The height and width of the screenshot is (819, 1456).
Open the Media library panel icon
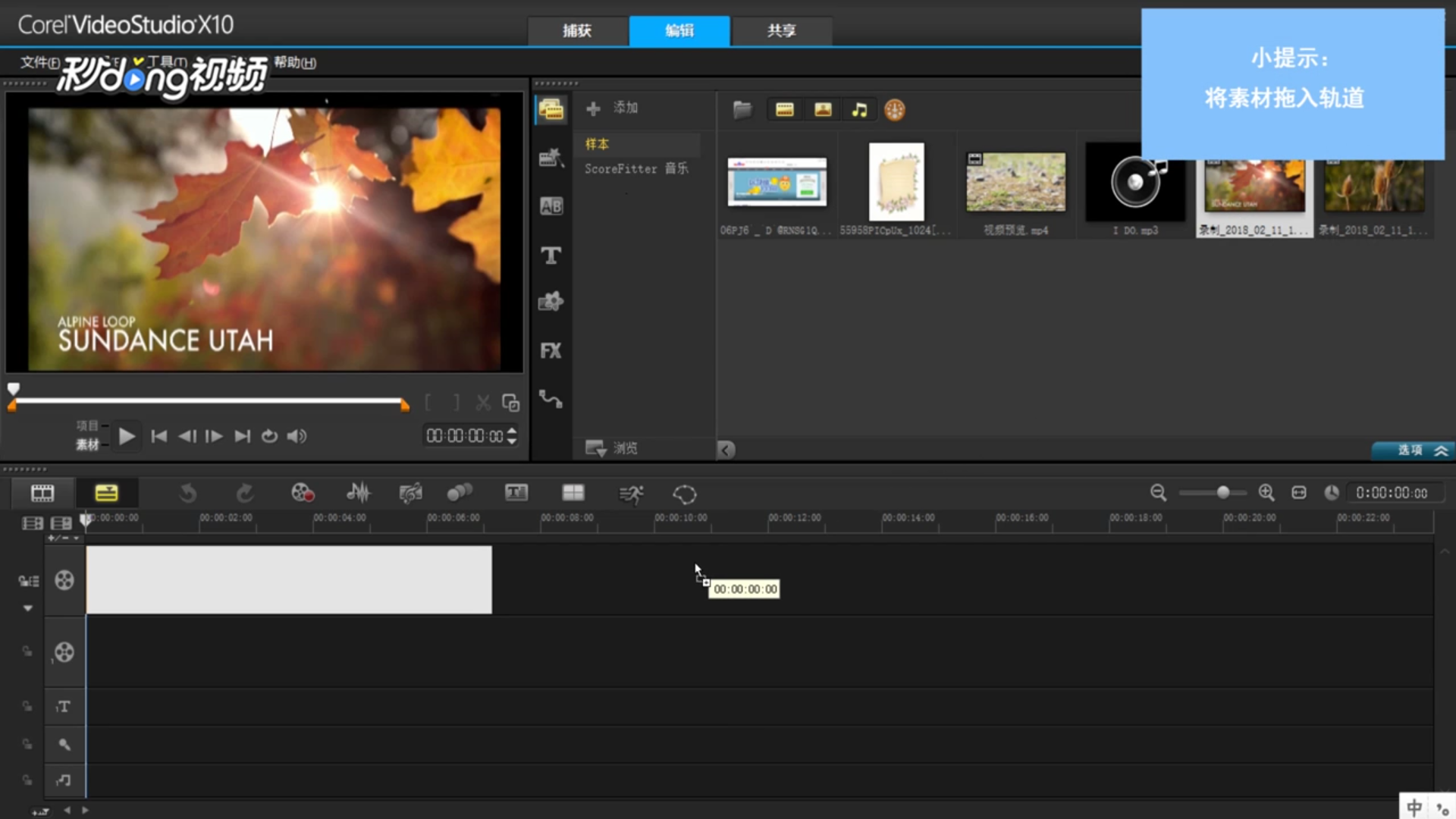pyautogui.click(x=551, y=110)
